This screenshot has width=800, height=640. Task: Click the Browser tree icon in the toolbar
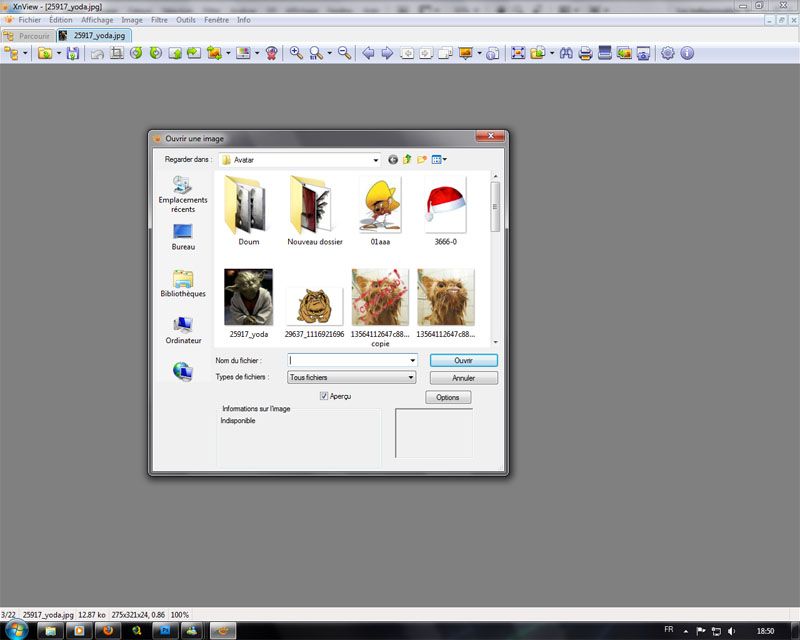click(x=11, y=53)
